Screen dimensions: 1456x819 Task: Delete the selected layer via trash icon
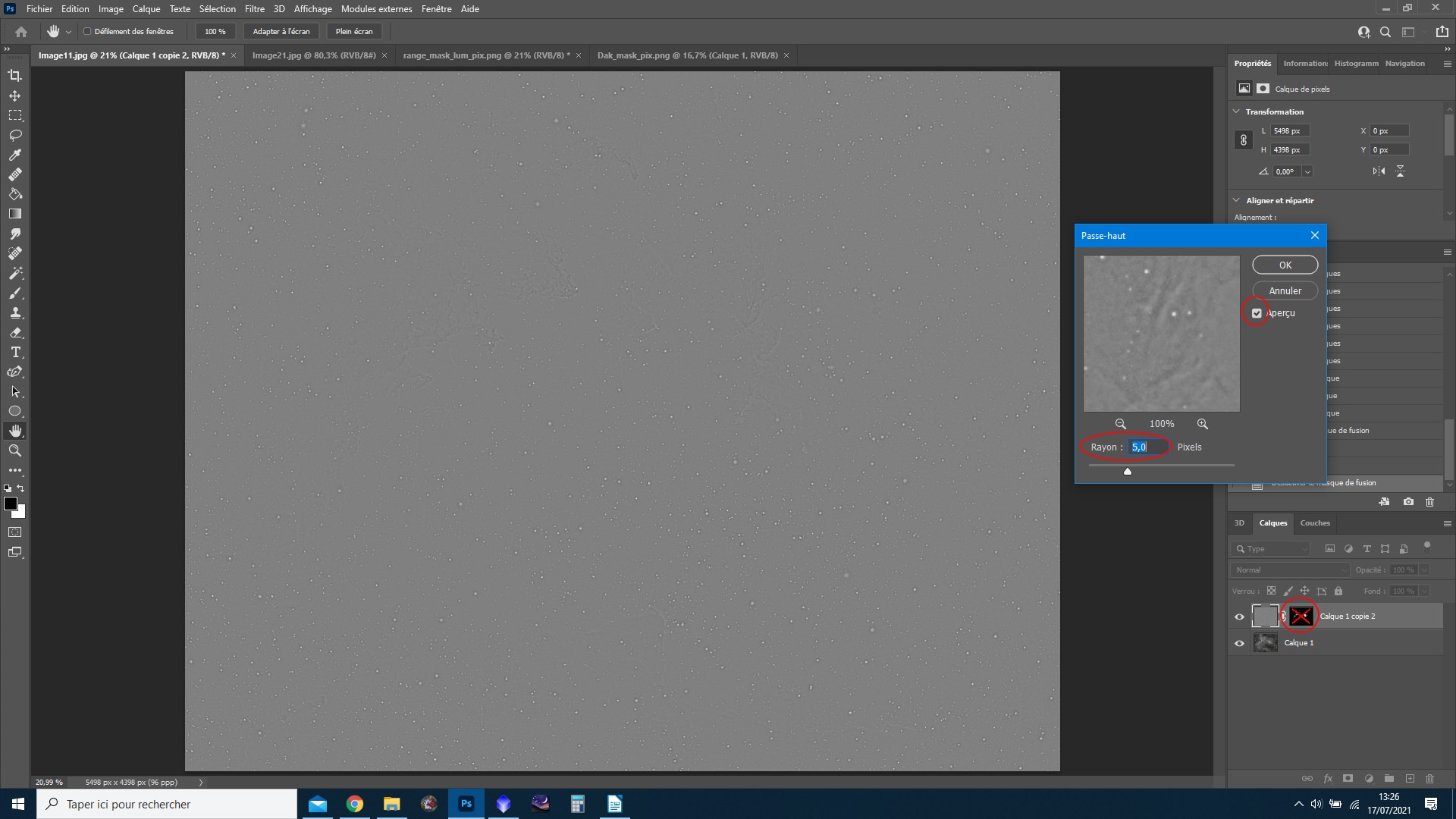point(1429,779)
